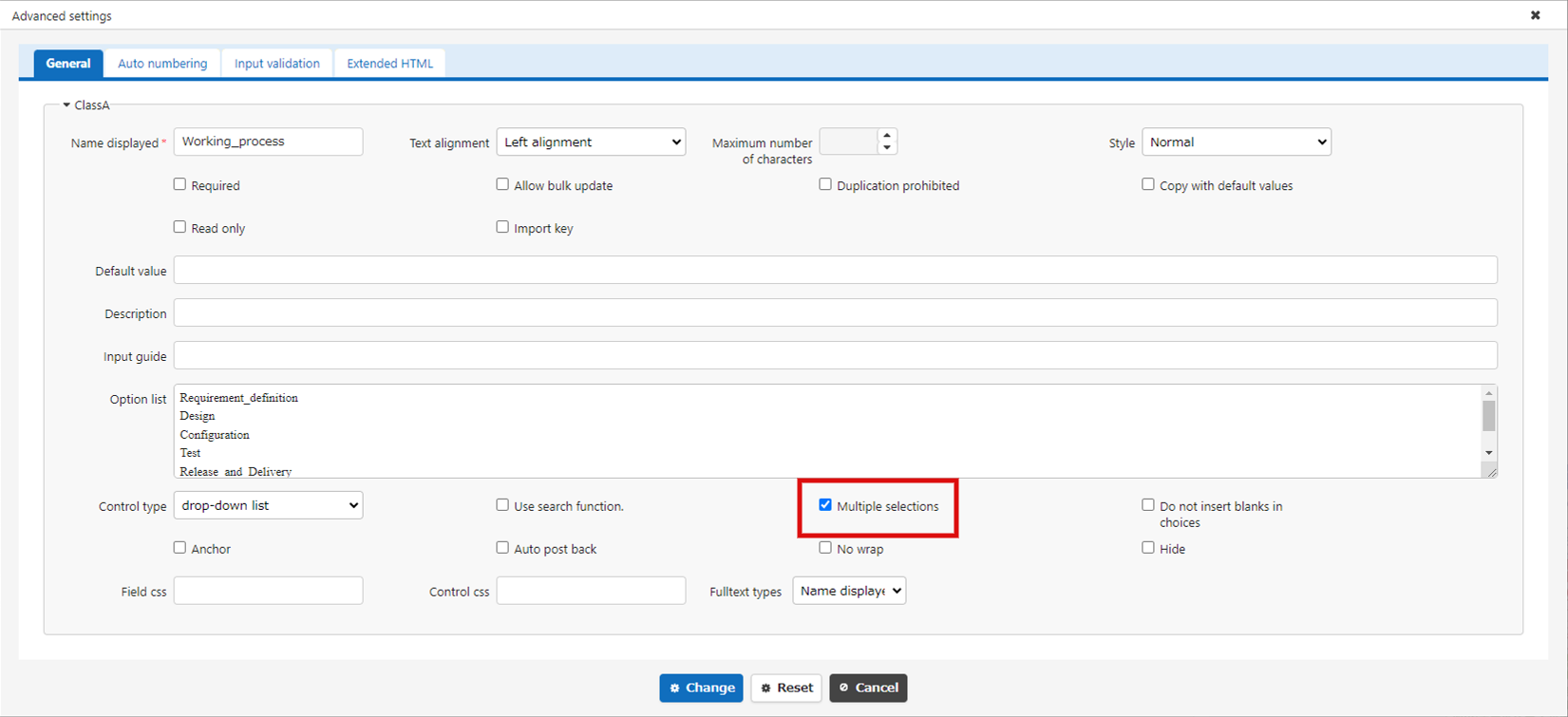Click the Control css input
Image resolution: width=1568 pixels, height=717 pixels.
click(591, 591)
